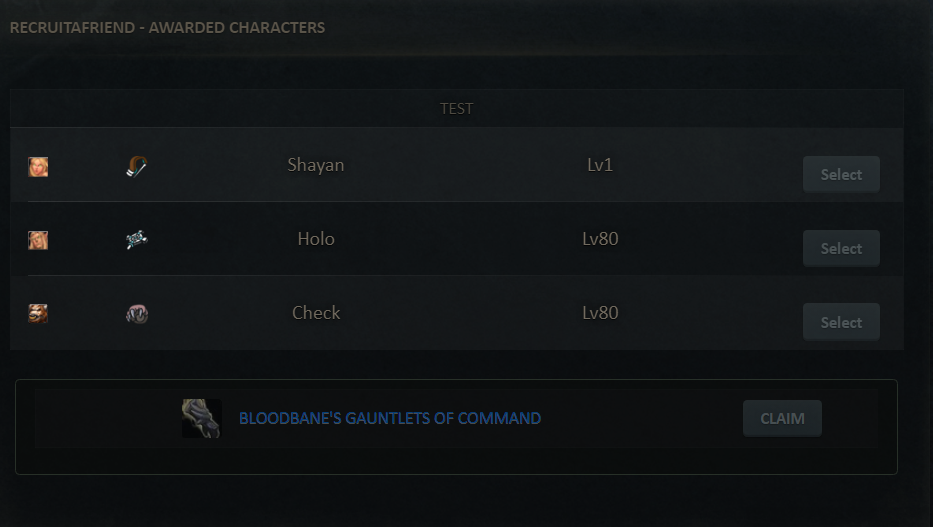Image resolution: width=933 pixels, height=527 pixels.
Task: Select the Shayan character
Action: point(841,174)
